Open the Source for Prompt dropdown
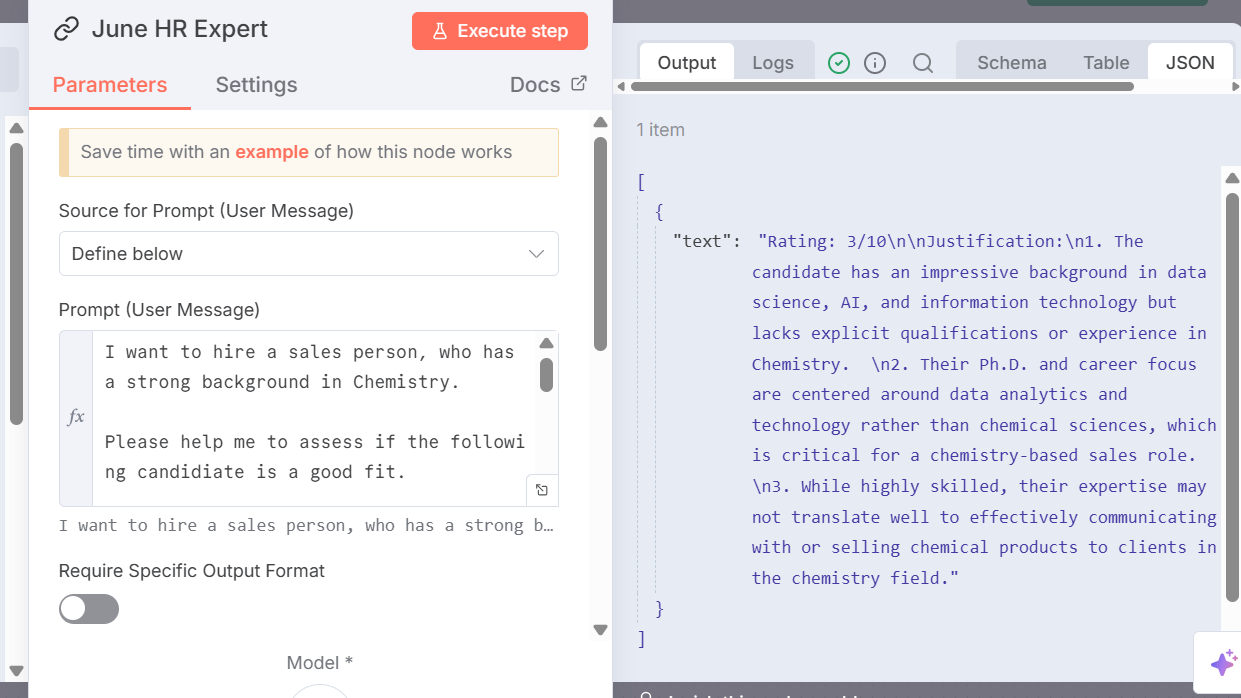The height and width of the screenshot is (698, 1241). 308,253
